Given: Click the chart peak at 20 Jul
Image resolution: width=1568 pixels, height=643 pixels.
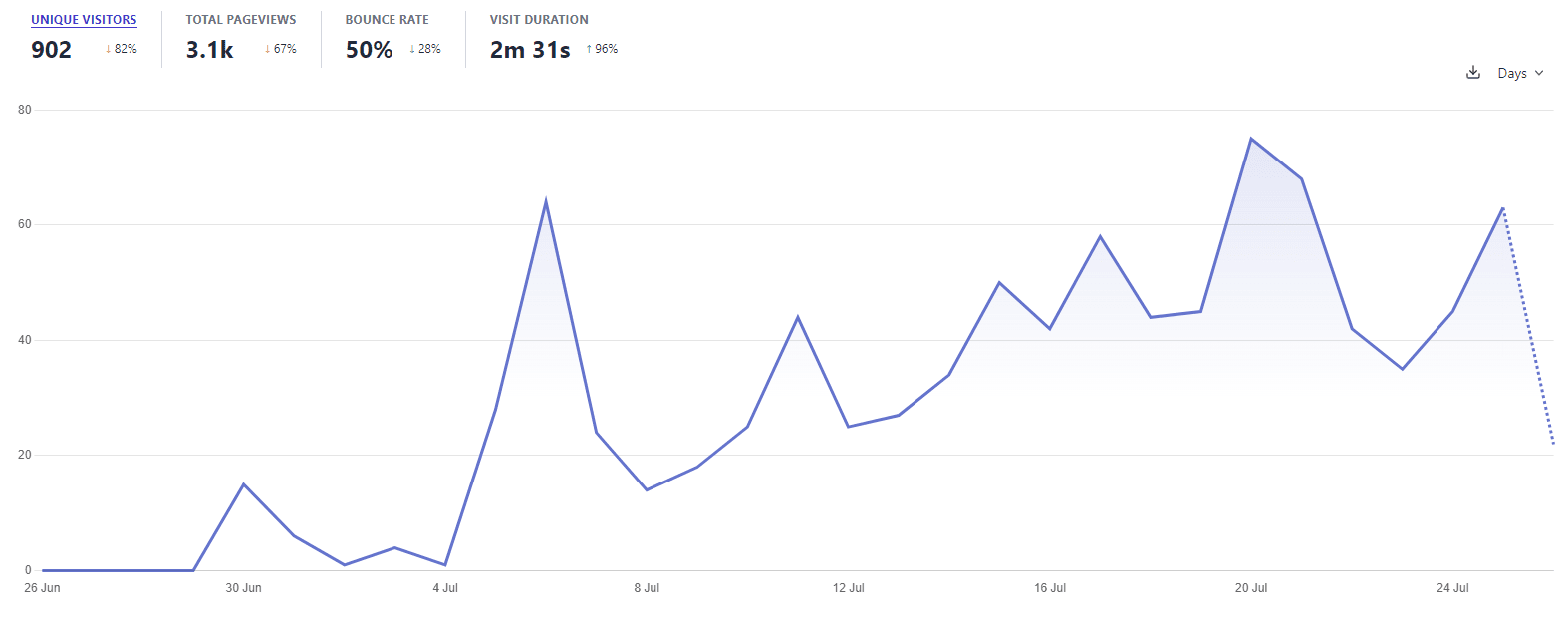Looking at the screenshot, I should (x=1251, y=139).
